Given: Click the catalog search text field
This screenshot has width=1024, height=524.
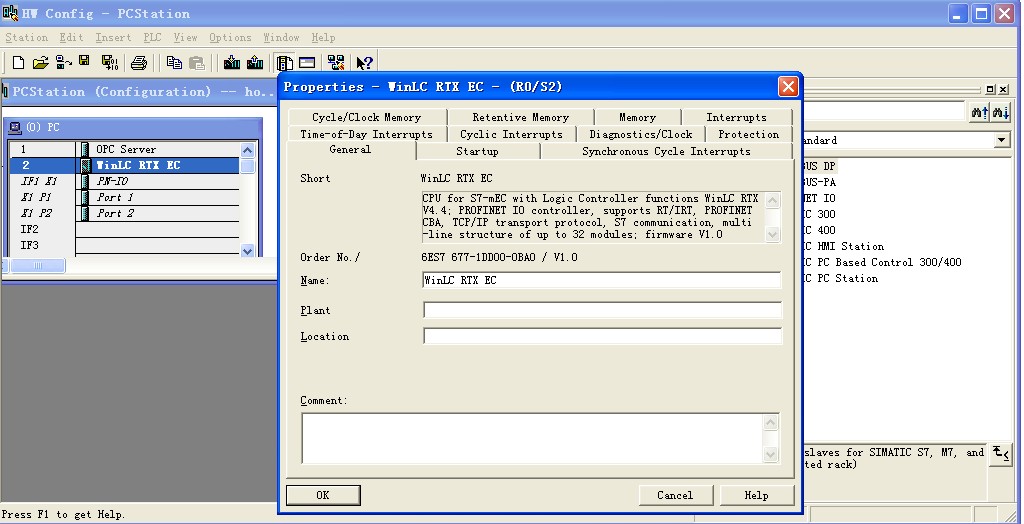Looking at the screenshot, I should 885,112.
